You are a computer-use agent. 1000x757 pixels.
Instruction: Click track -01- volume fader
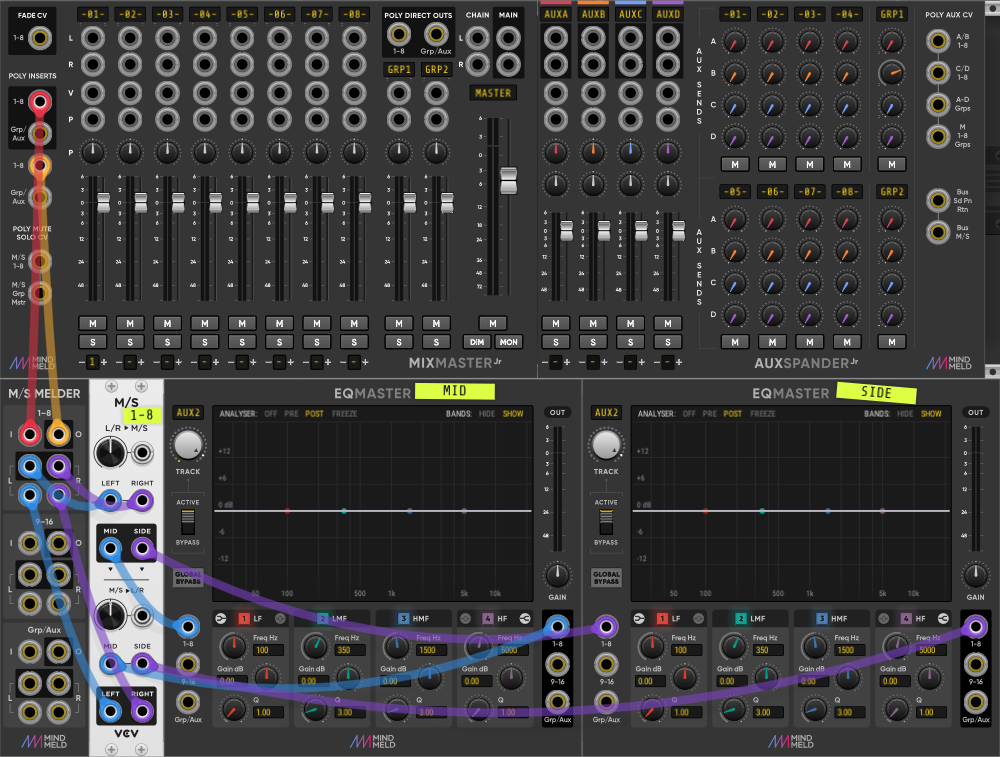(x=103, y=203)
